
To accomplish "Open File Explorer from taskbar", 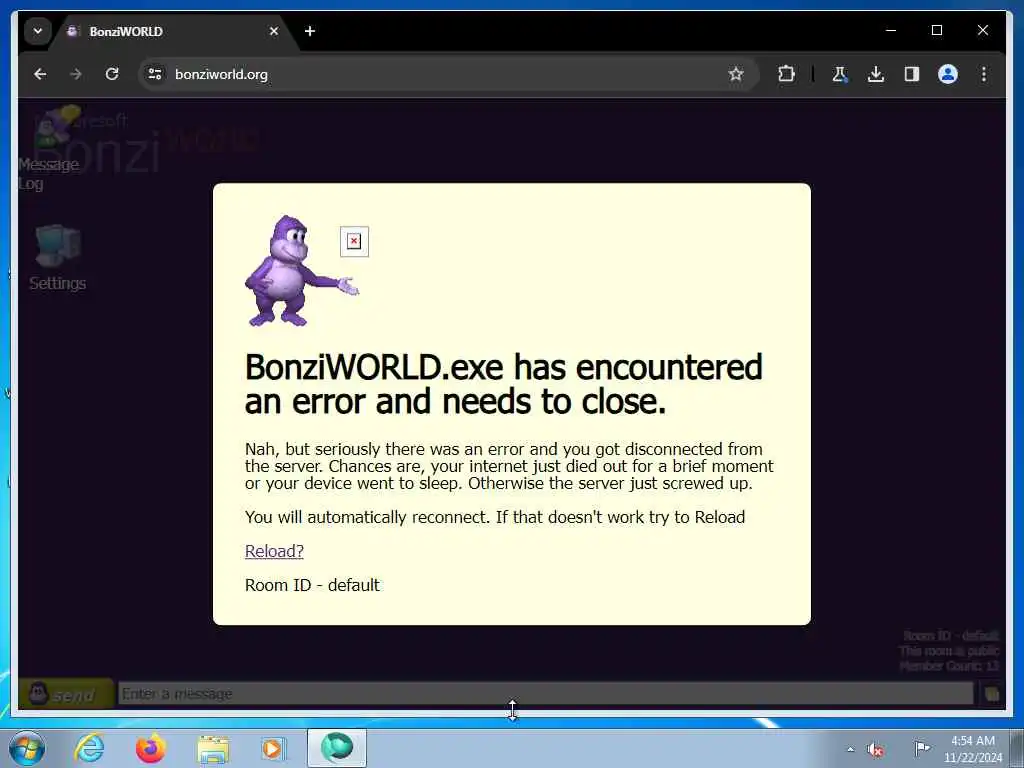I will pyautogui.click(x=213, y=748).
